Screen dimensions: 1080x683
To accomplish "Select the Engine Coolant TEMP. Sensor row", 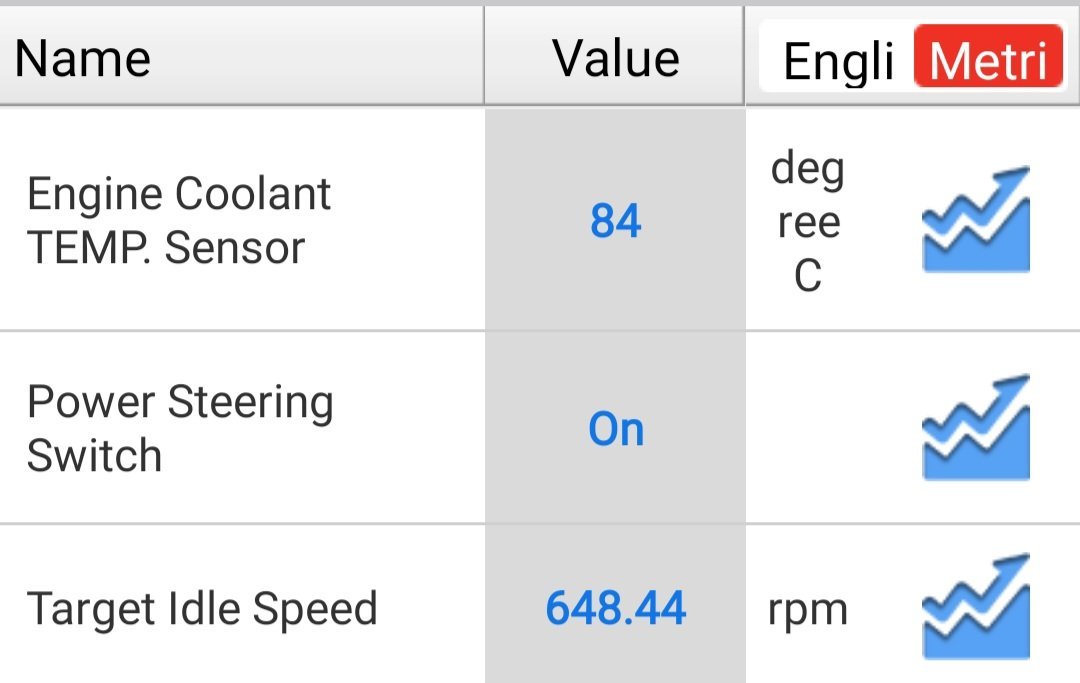I will coord(540,220).
